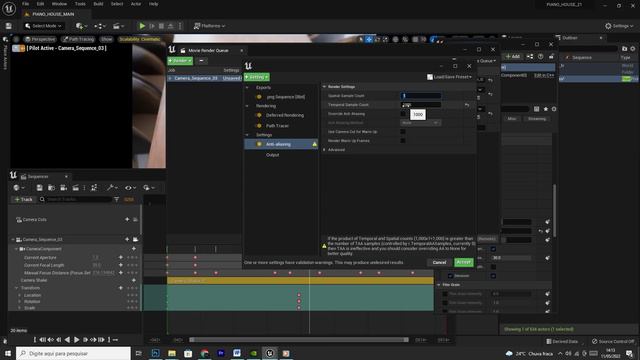Add key for Current Focal Length plus icon
640x360 pixels.
tap(120, 265)
